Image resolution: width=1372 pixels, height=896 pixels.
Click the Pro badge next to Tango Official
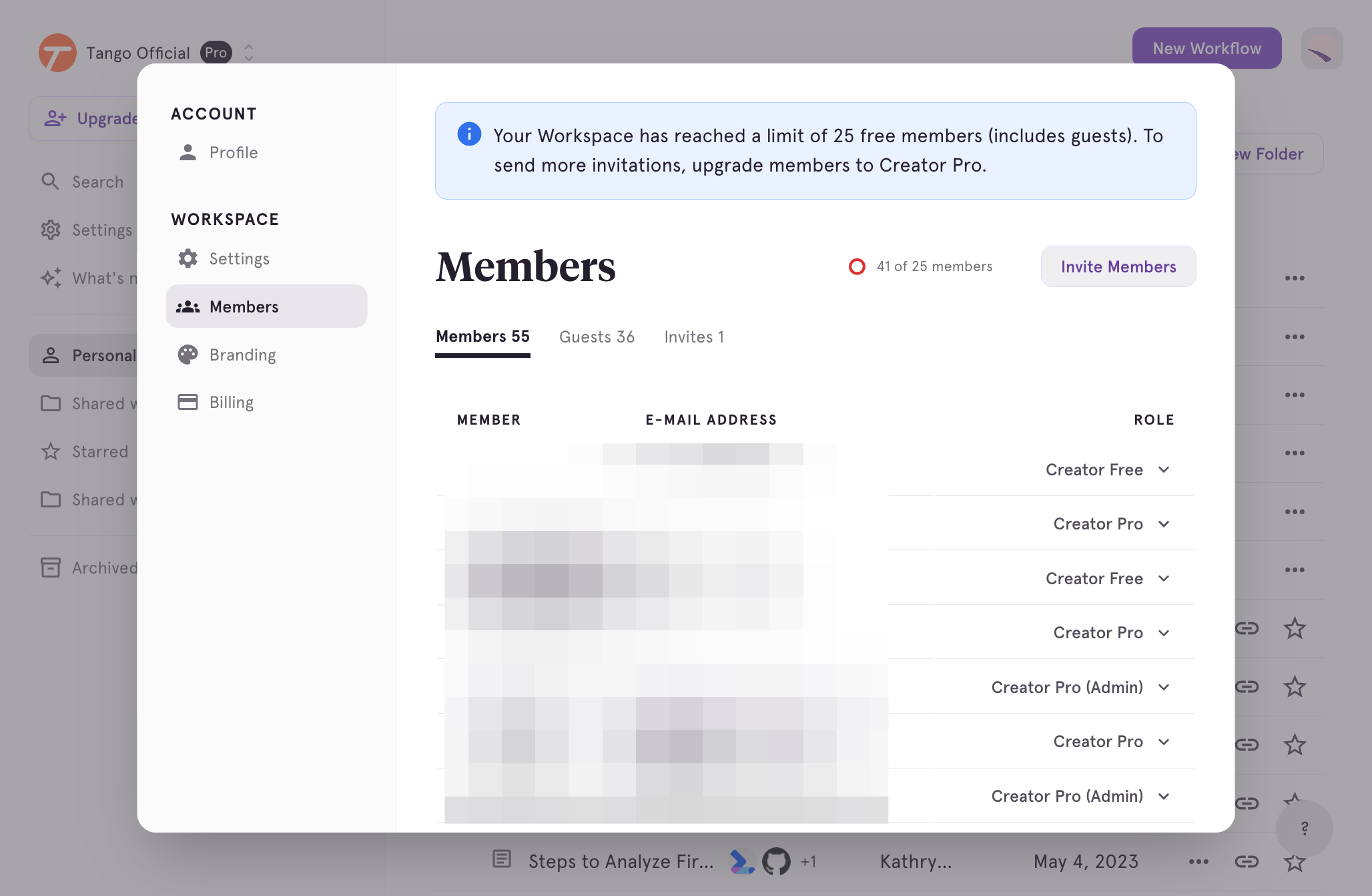(216, 53)
